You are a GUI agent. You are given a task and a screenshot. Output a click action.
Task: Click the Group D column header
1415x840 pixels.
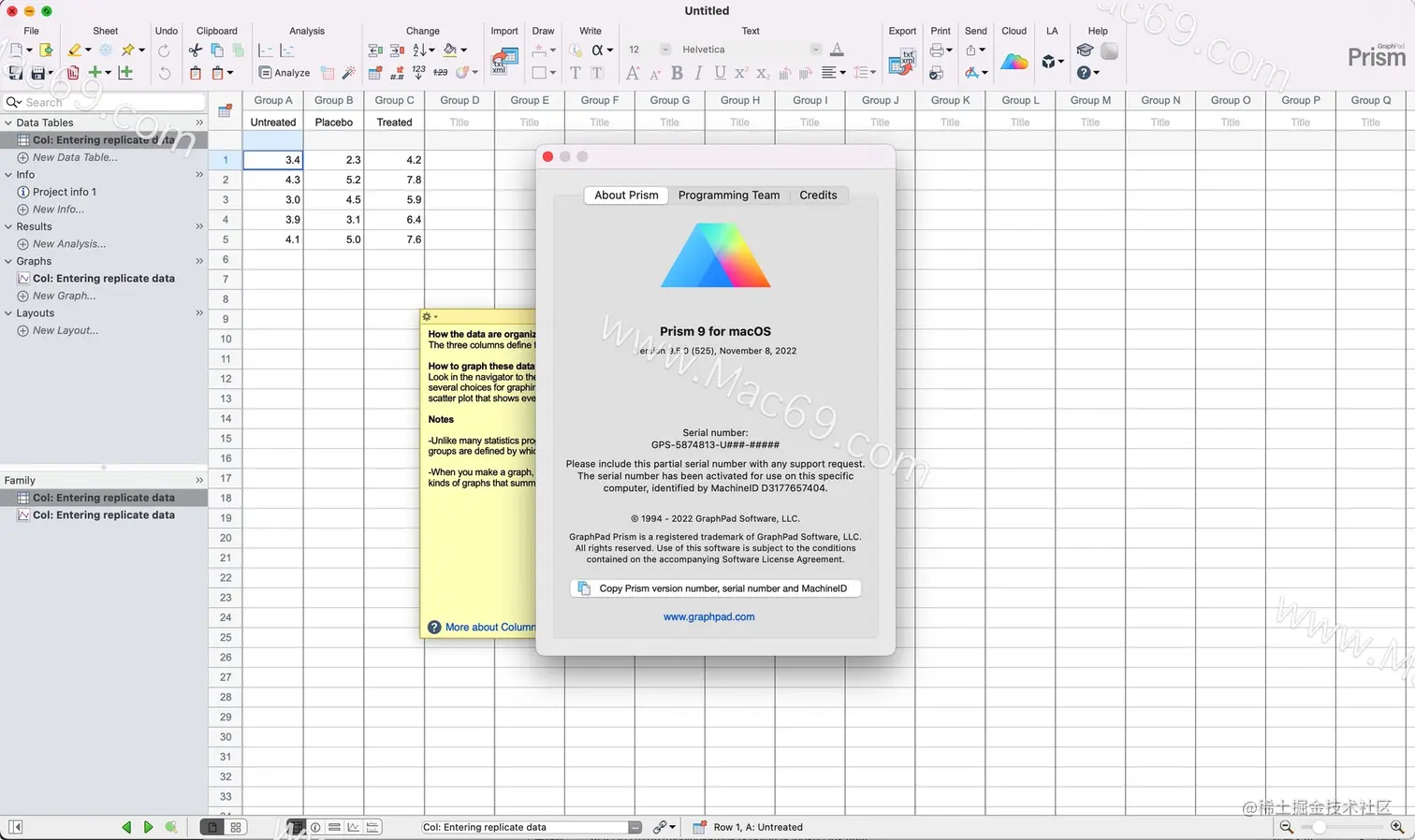click(460, 100)
